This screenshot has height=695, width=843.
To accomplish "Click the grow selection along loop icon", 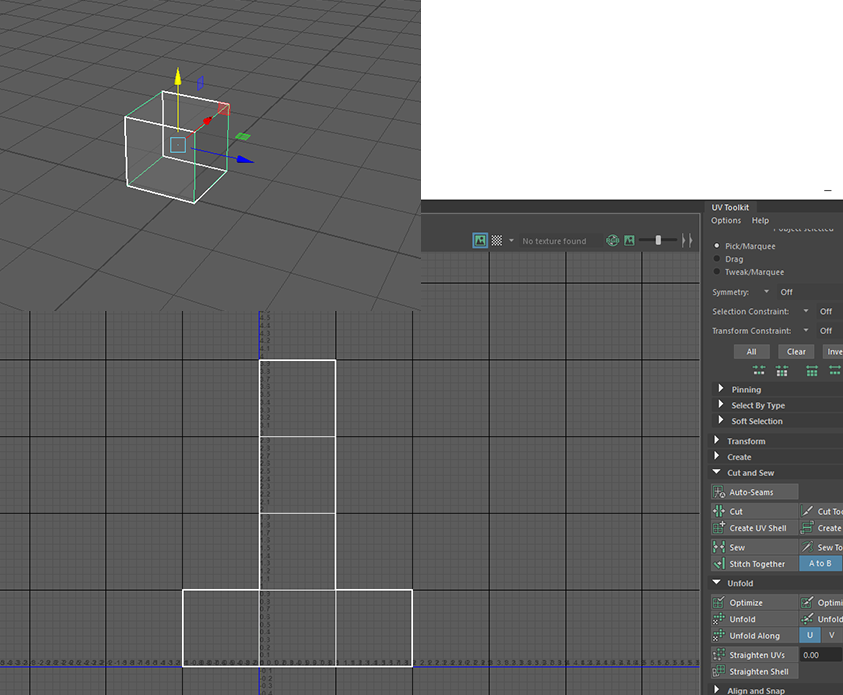I will (x=835, y=370).
